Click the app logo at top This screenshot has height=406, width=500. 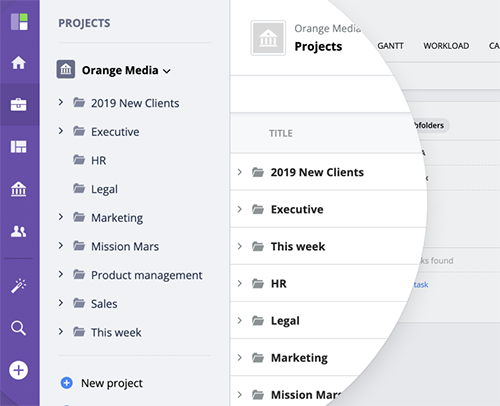click(x=19, y=22)
